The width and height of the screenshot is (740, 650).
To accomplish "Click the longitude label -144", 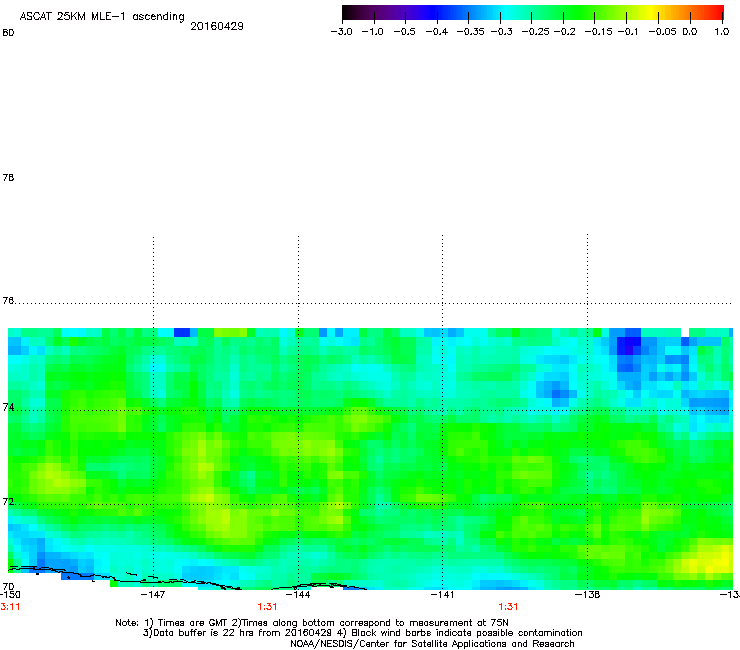I will 298,595.
